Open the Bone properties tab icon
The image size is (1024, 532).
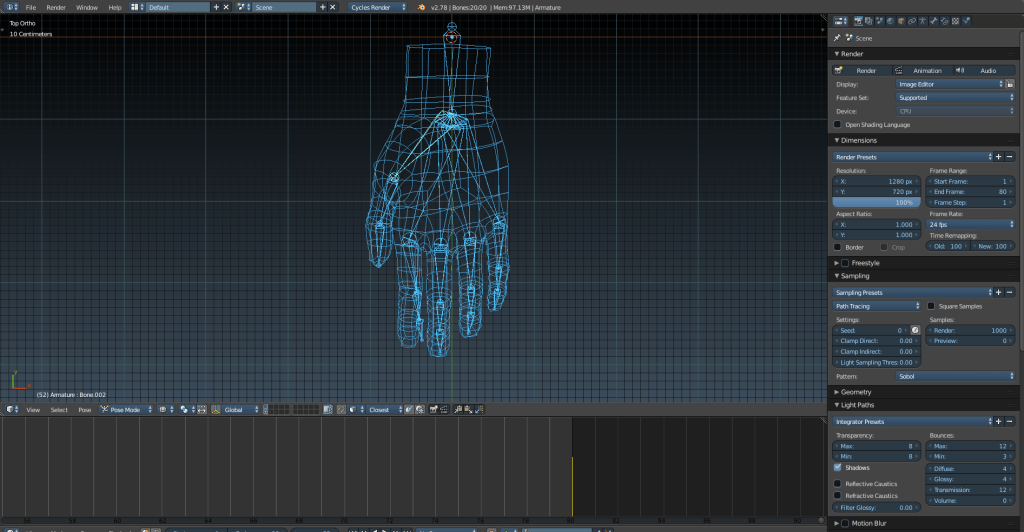click(933, 20)
